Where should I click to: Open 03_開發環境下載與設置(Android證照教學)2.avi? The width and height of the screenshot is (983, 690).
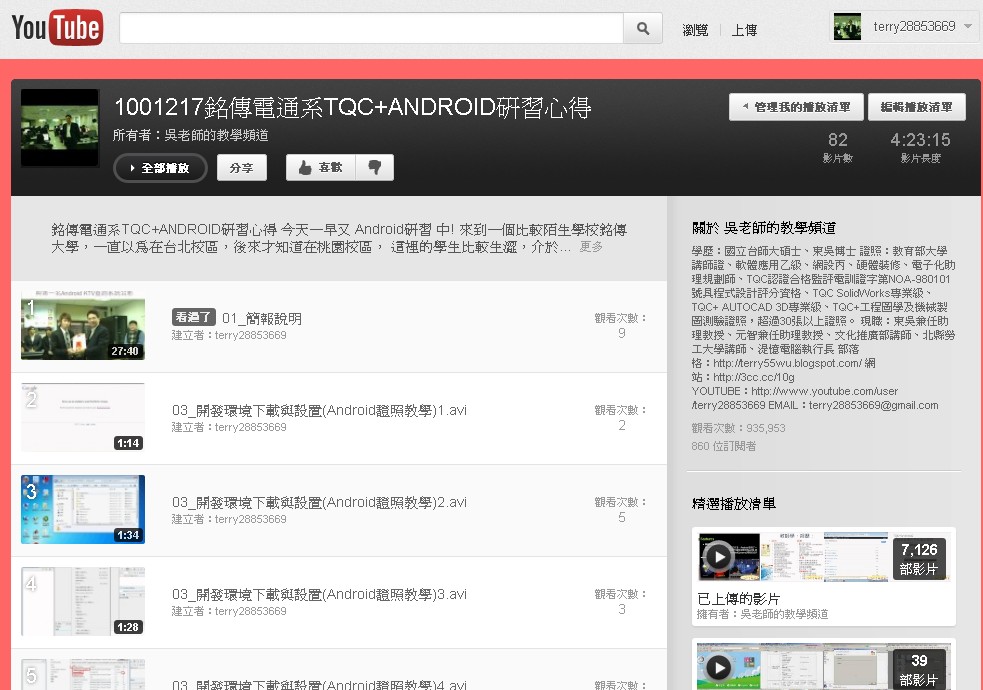click(x=319, y=503)
